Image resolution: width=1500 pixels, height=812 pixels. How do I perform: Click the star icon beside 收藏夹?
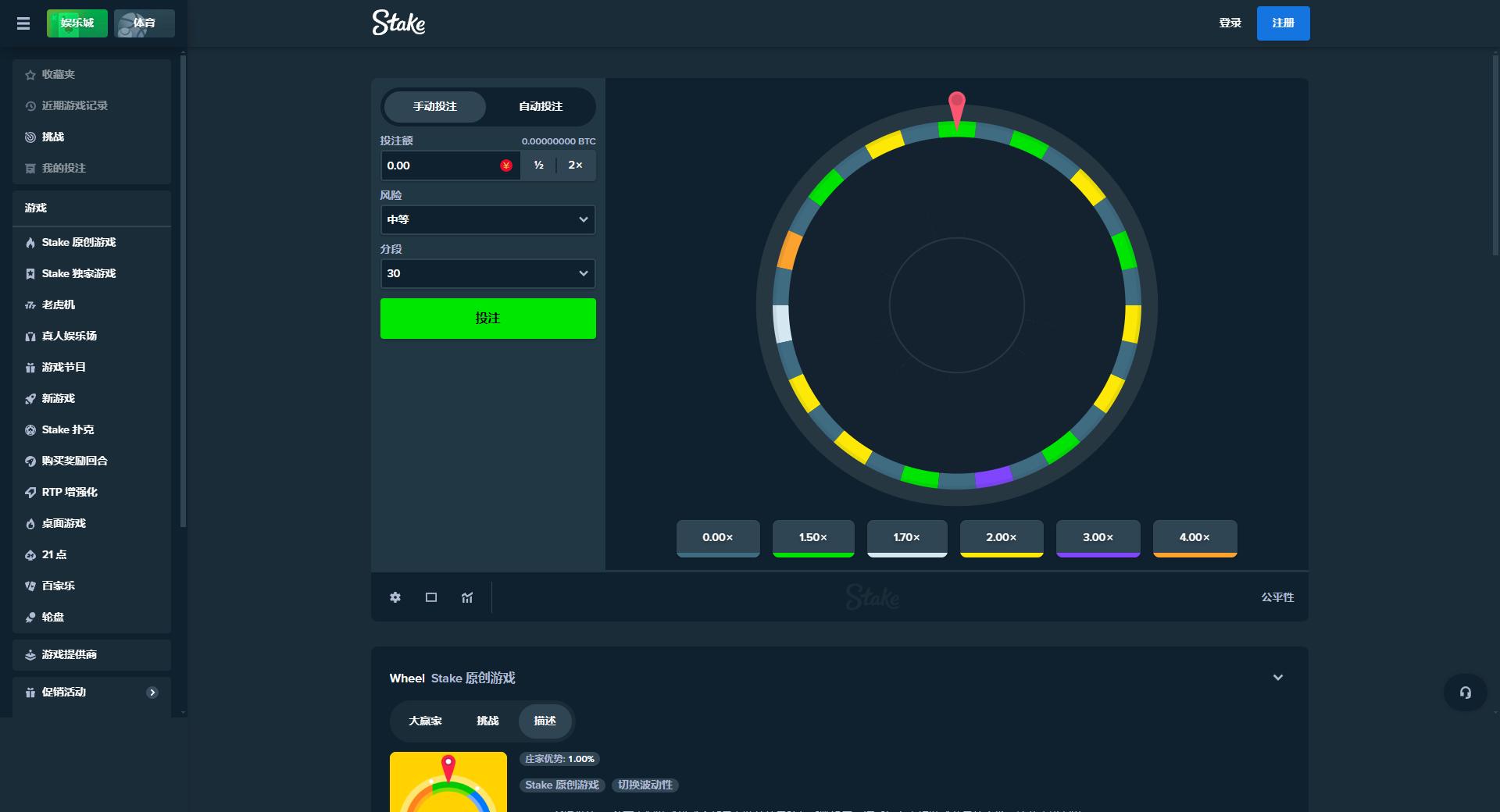point(30,75)
